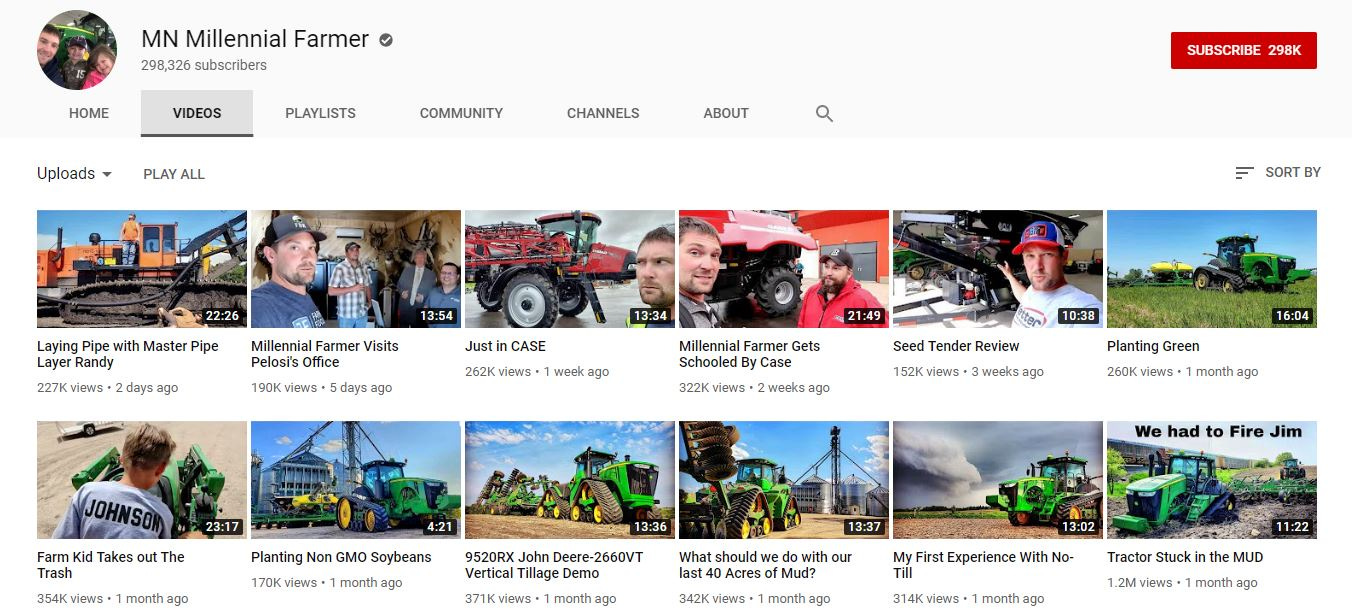
Task: Open the channel search magnifier icon
Action: click(824, 113)
